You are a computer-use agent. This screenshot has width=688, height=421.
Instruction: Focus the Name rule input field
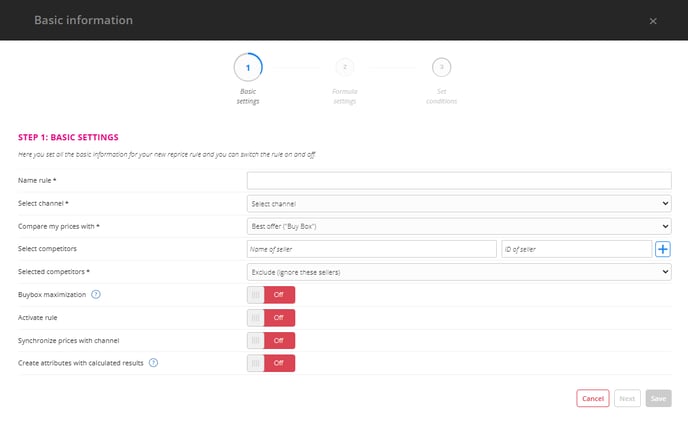pos(459,180)
